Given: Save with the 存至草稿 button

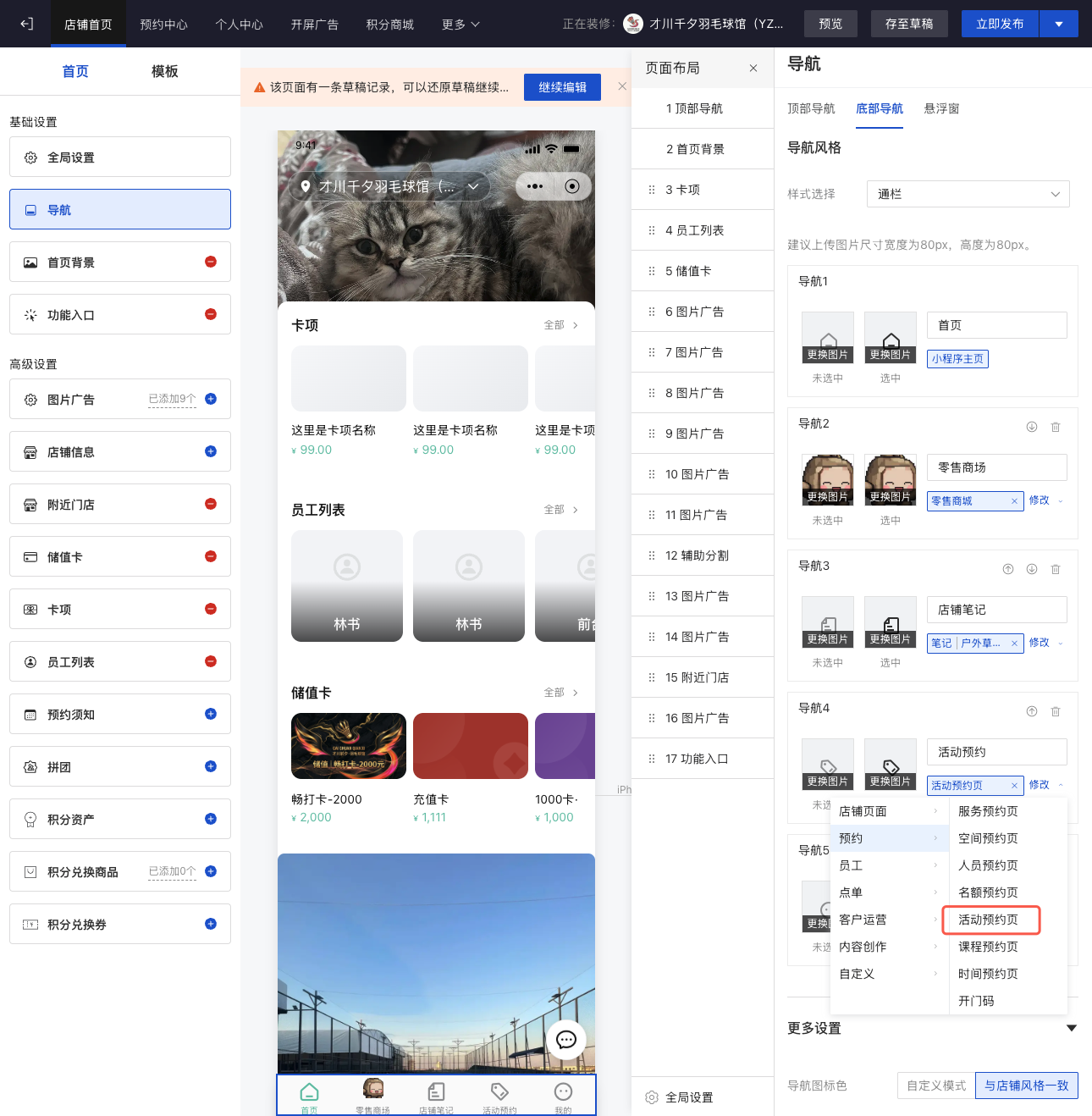Looking at the screenshot, I should (x=909, y=24).
